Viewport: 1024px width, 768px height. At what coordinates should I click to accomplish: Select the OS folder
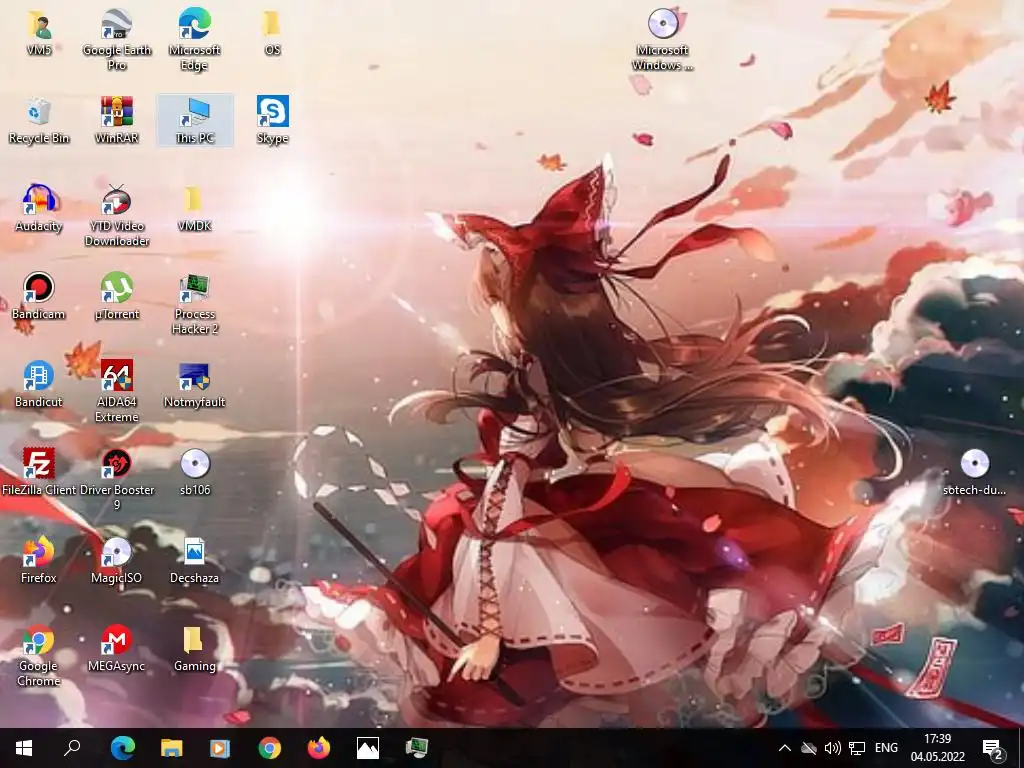[x=272, y=32]
